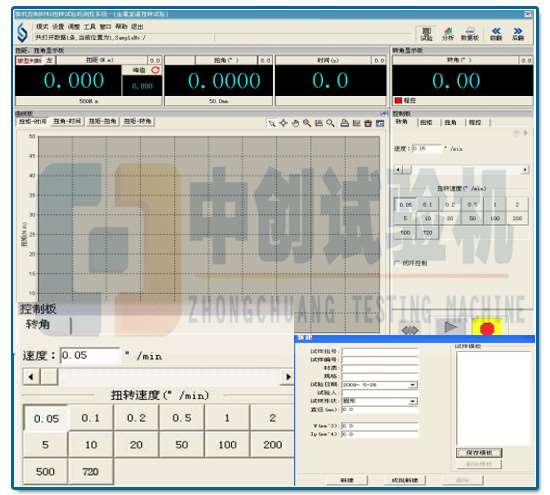Reset peak value with red circular arrow

[x=155, y=70]
